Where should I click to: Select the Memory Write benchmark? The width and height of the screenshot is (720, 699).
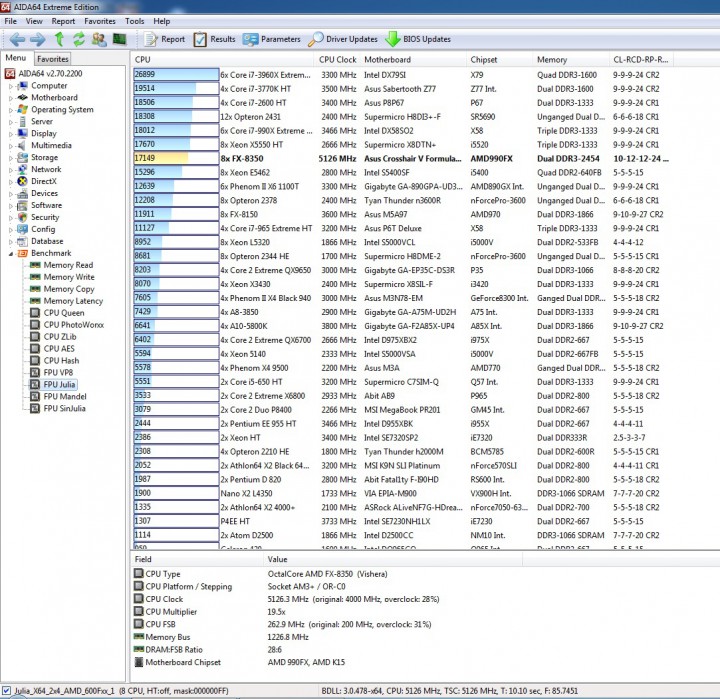(69, 277)
